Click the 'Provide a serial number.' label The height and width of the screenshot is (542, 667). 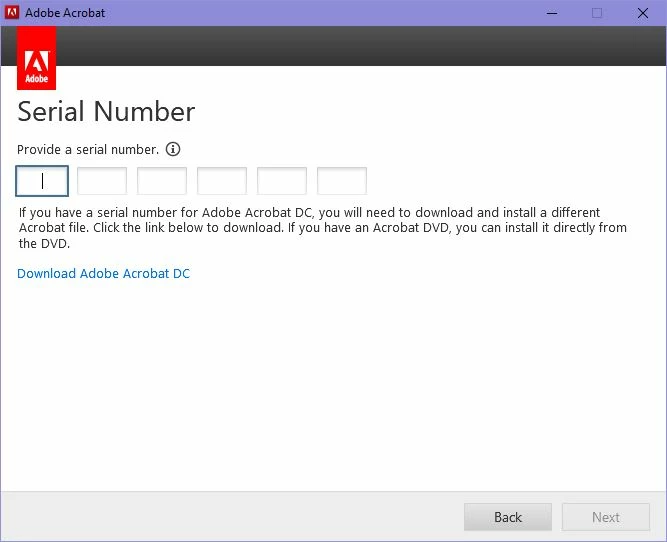click(x=88, y=150)
